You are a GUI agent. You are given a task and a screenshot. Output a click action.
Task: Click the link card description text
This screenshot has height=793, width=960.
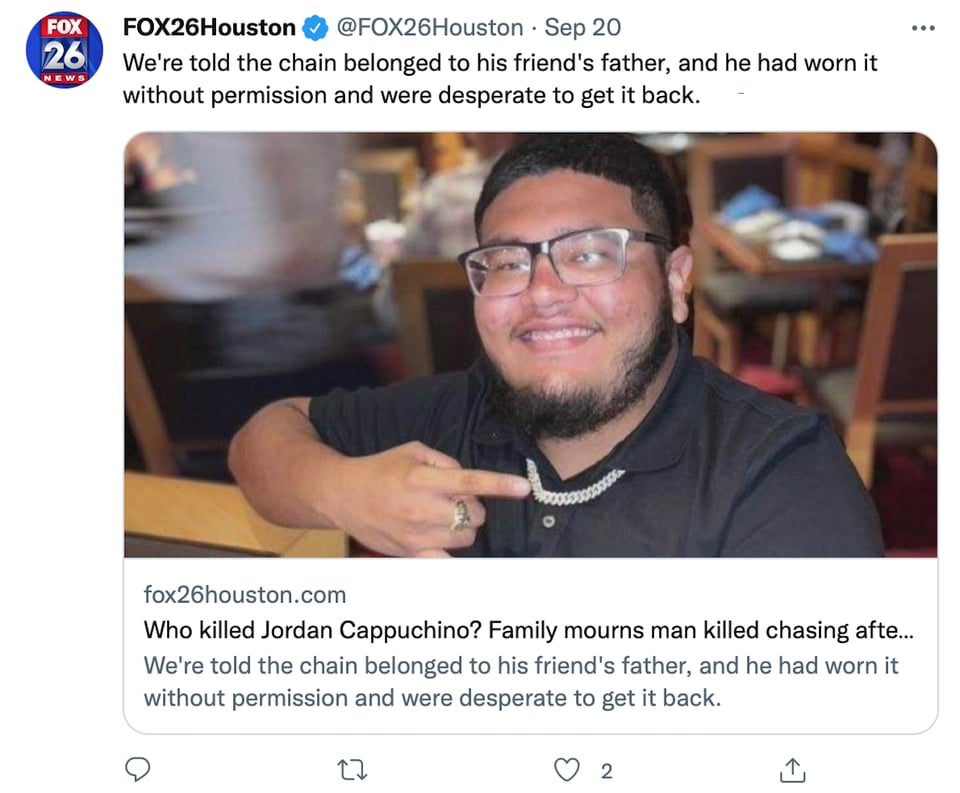coord(521,682)
